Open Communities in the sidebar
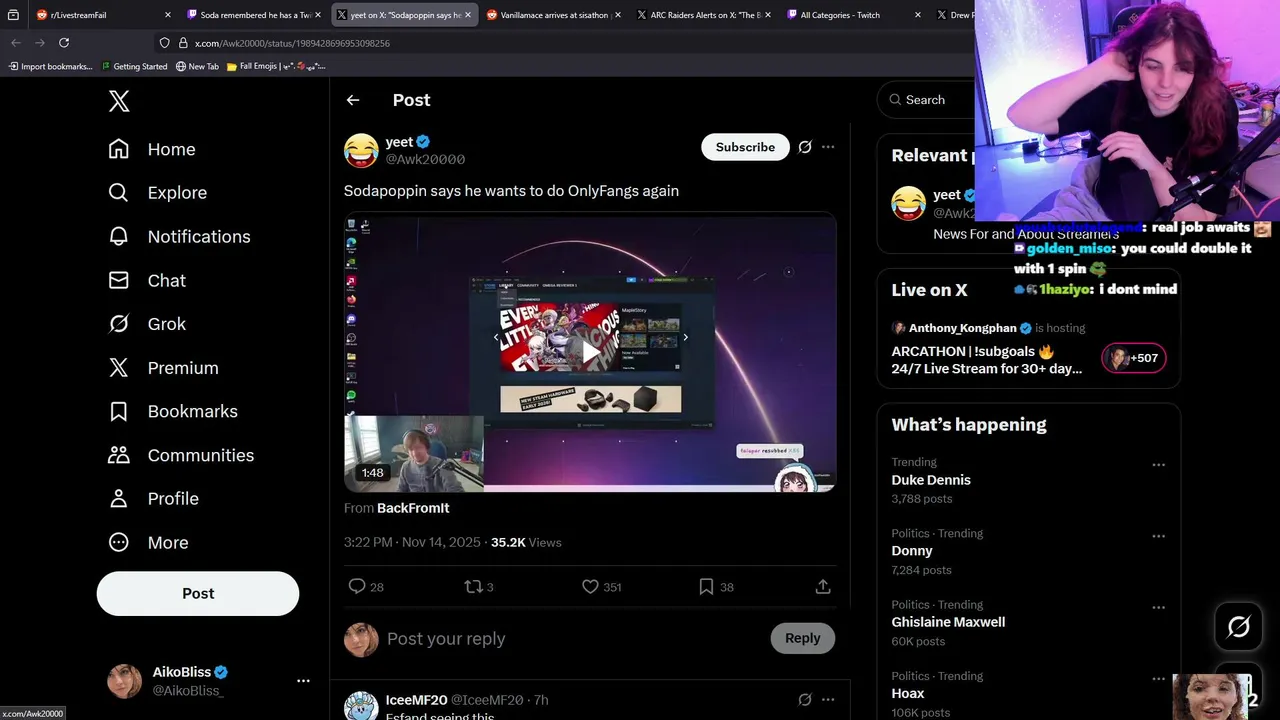Image resolution: width=1280 pixels, height=720 pixels. point(181,455)
